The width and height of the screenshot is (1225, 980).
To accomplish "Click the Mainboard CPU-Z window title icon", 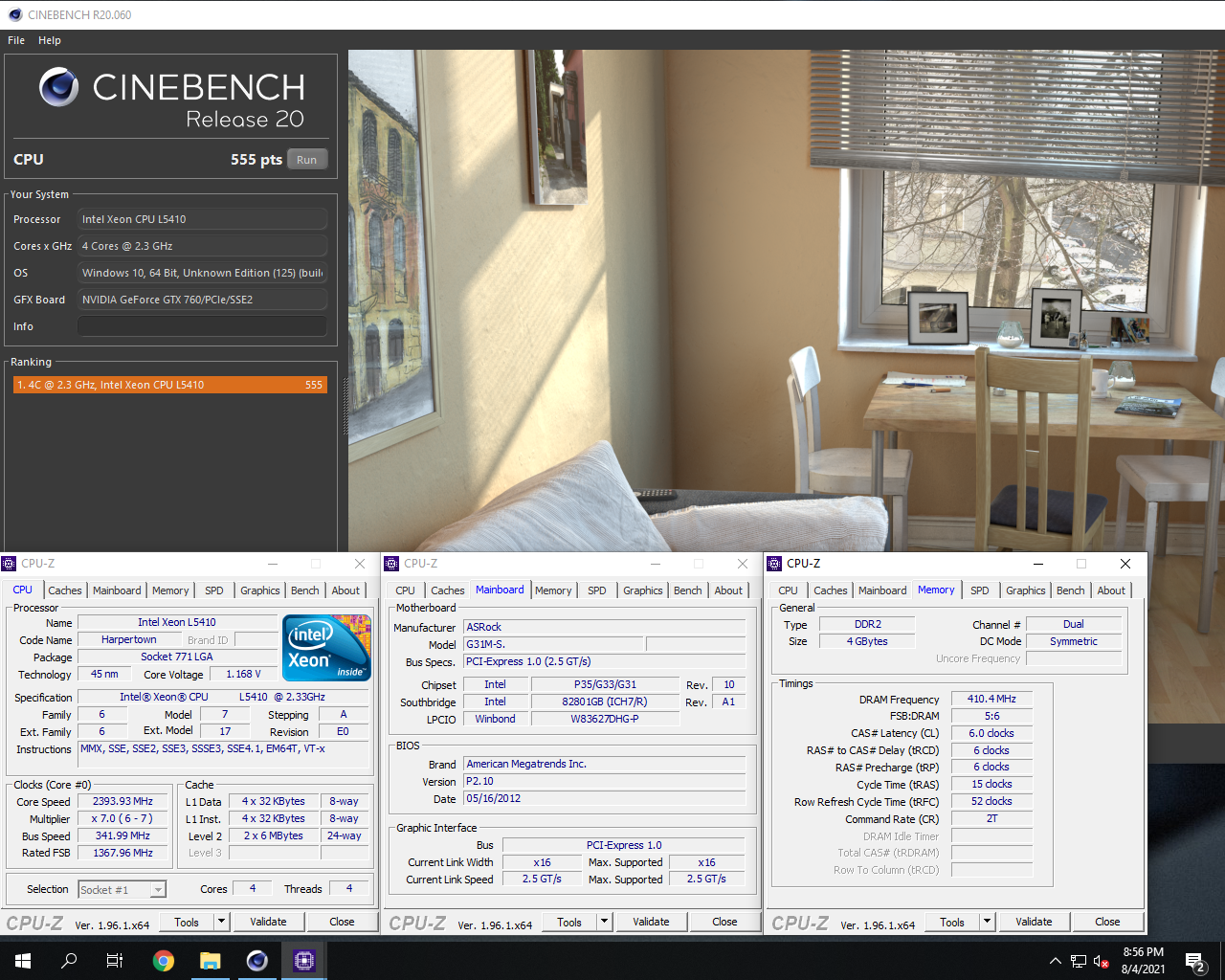I will (x=391, y=564).
